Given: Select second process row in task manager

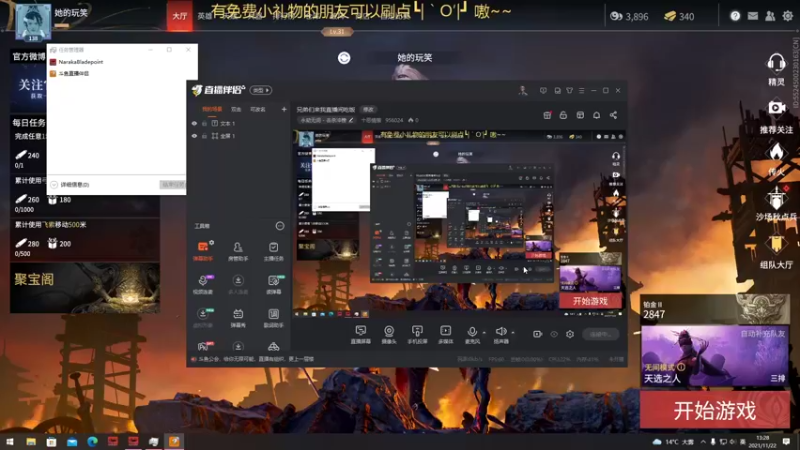Looking at the screenshot, I should tap(69, 73).
